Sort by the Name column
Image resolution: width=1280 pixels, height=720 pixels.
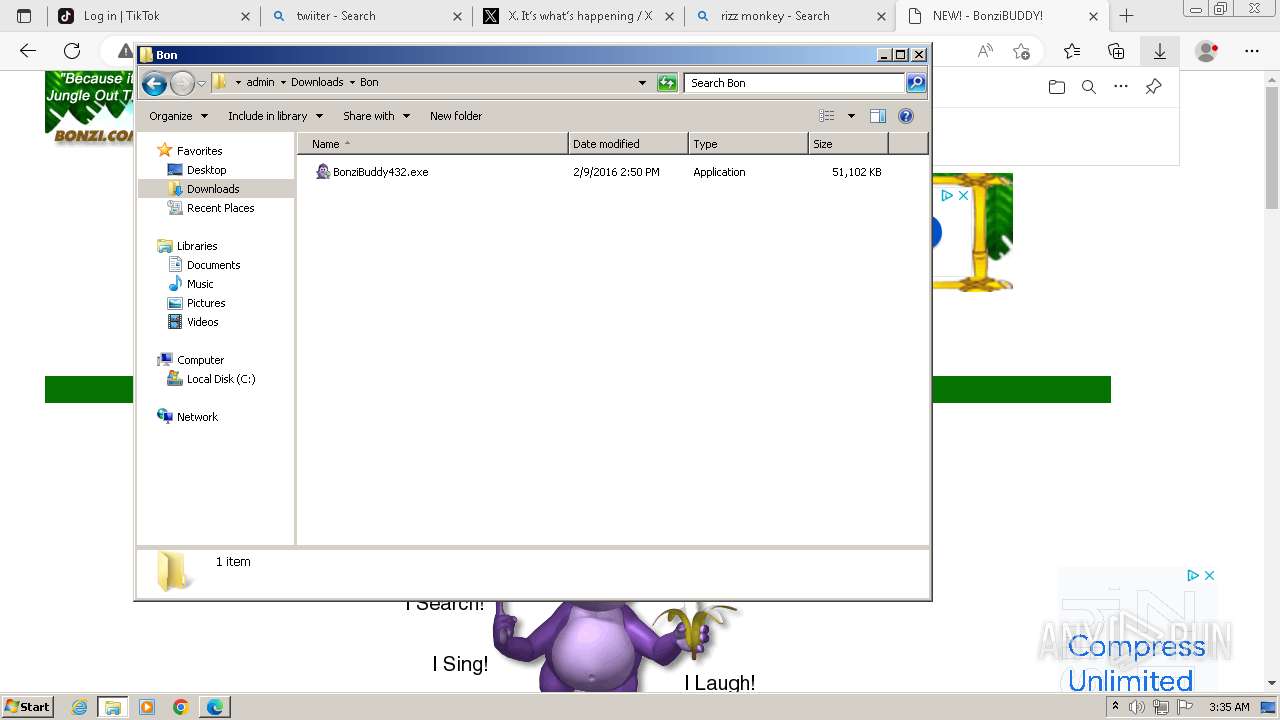click(432, 144)
